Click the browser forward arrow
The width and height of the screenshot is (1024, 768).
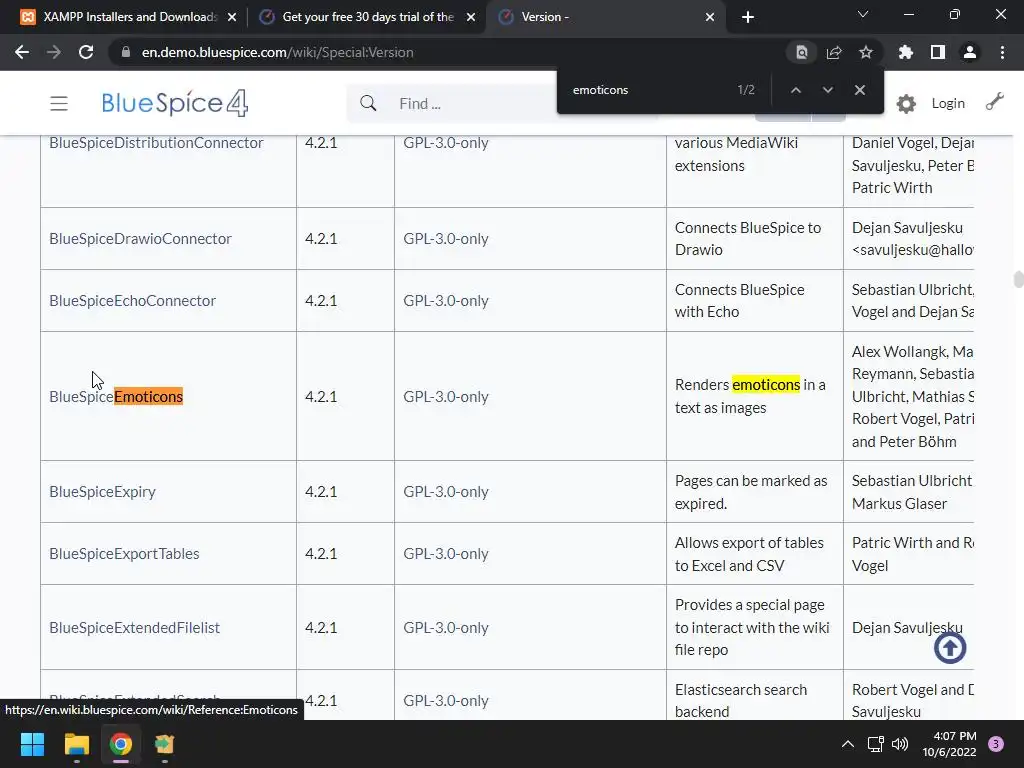click(x=54, y=52)
